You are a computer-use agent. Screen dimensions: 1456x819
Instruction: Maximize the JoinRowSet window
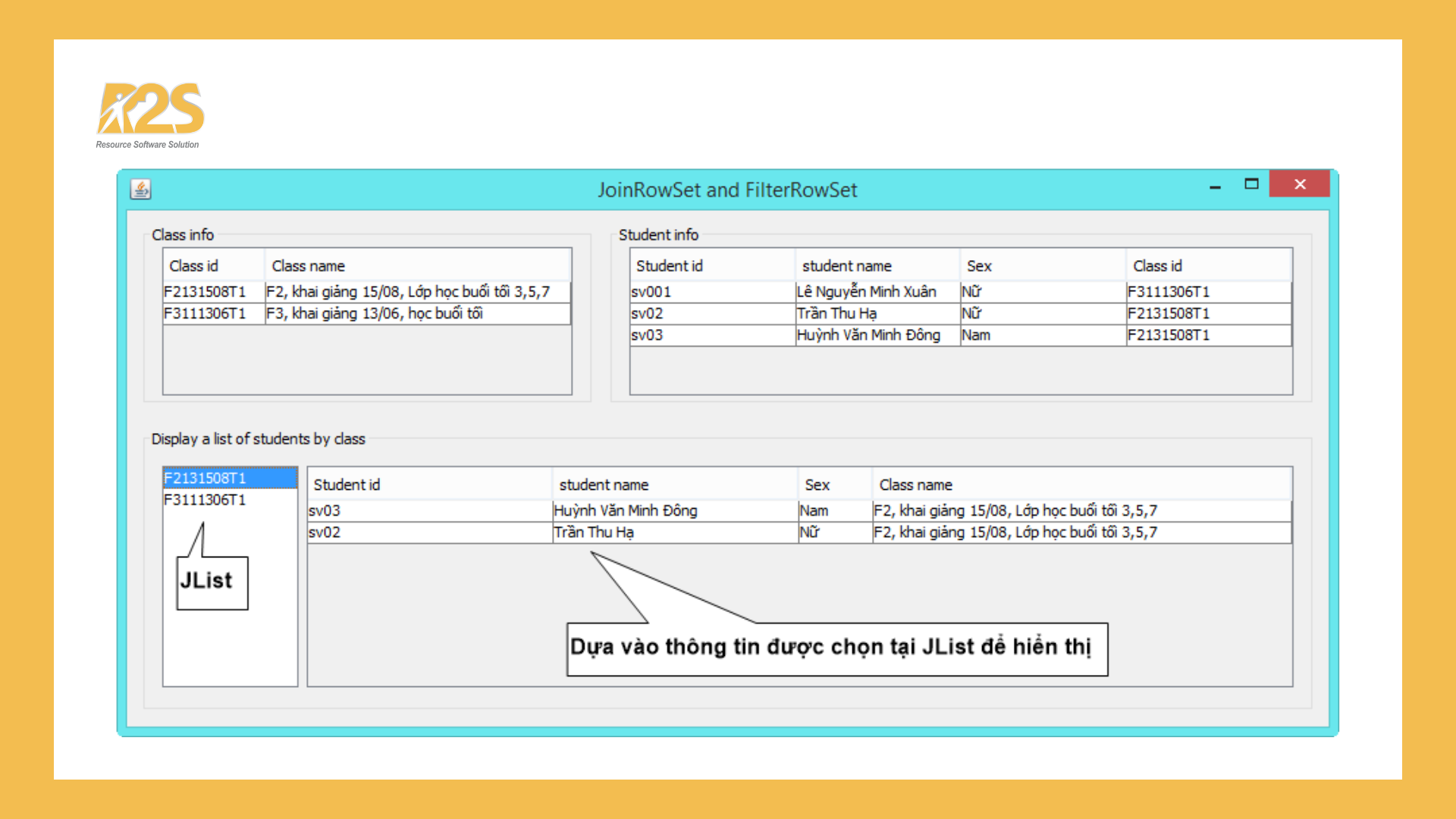[x=1251, y=184]
